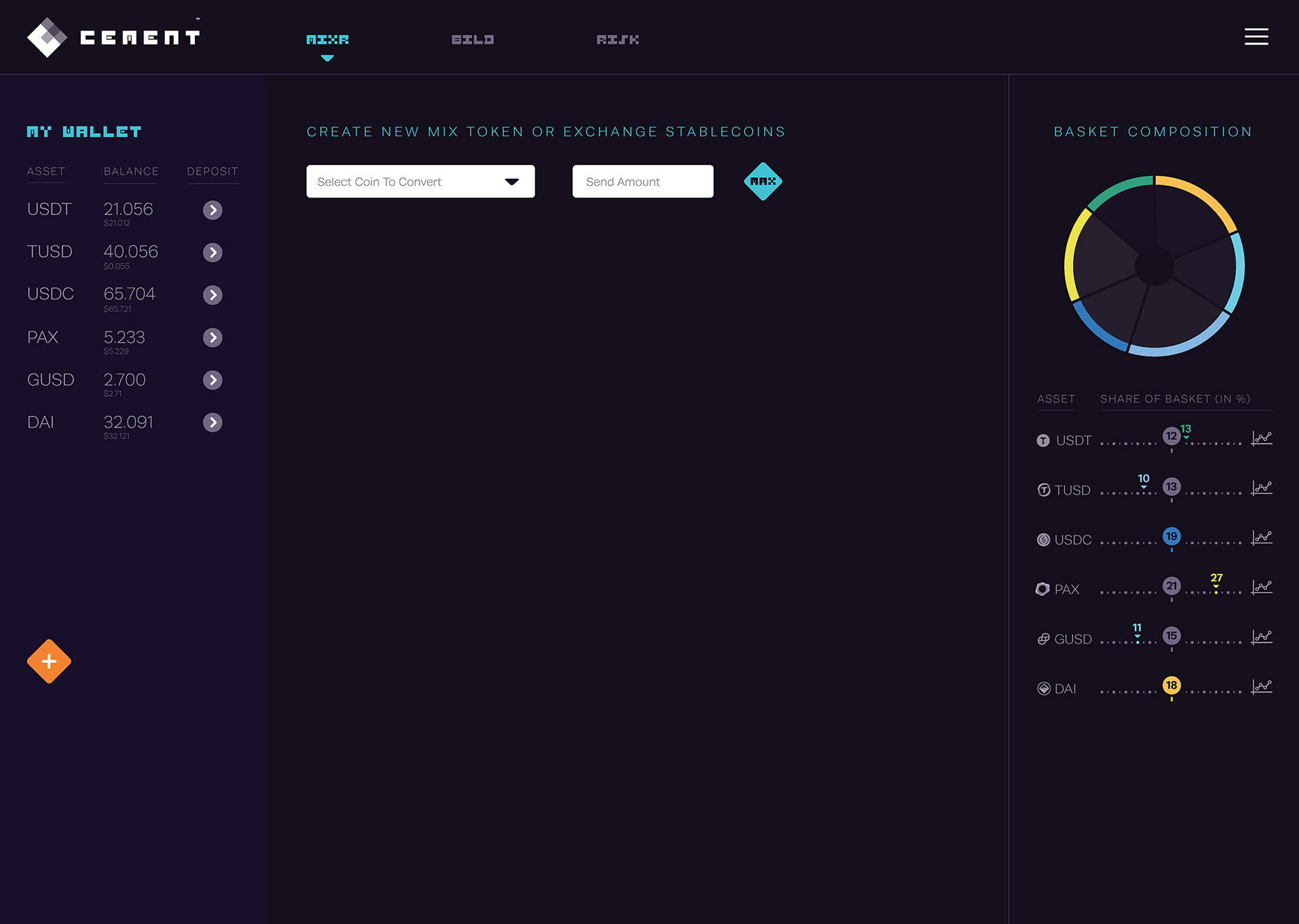Click the GUSD deposit arrow button

click(x=212, y=380)
